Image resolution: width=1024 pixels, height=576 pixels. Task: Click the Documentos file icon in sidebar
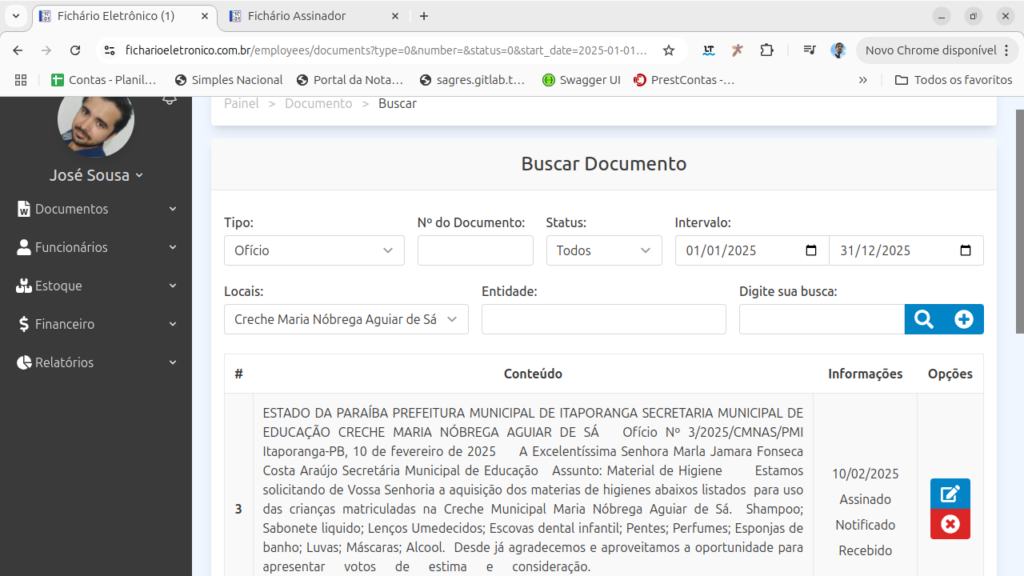[x=24, y=209]
